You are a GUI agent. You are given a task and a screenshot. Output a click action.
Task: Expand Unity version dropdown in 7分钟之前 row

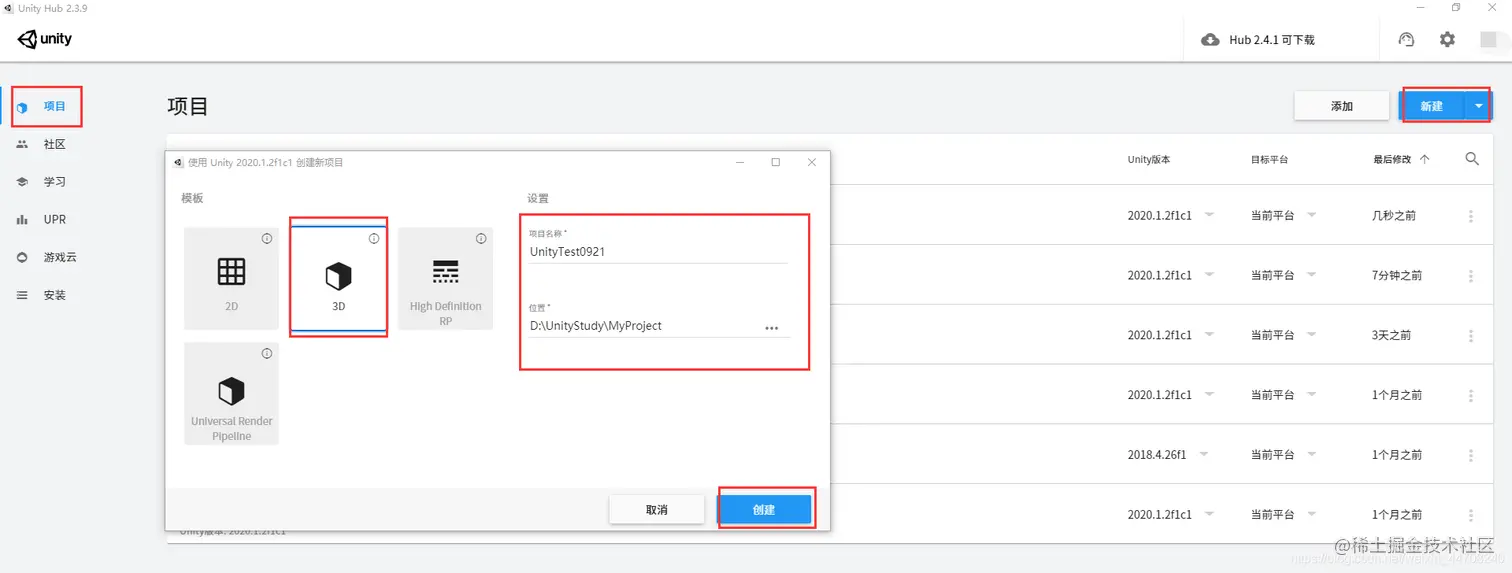click(x=1209, y=275)
